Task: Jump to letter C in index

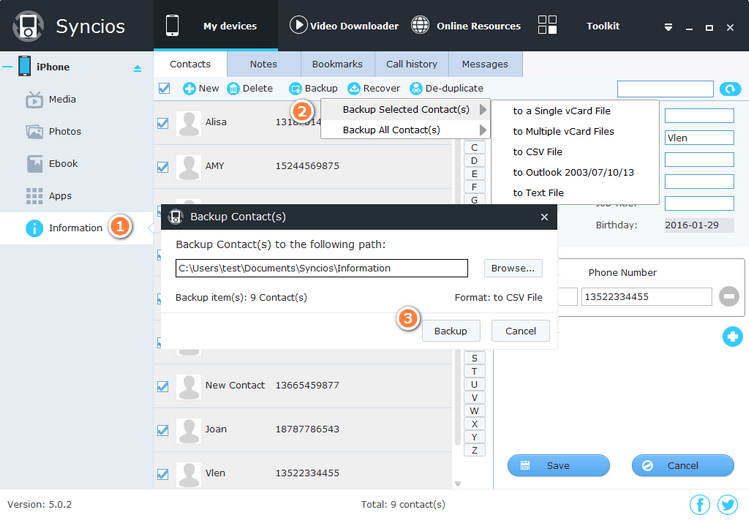Action: pos(474,148)
